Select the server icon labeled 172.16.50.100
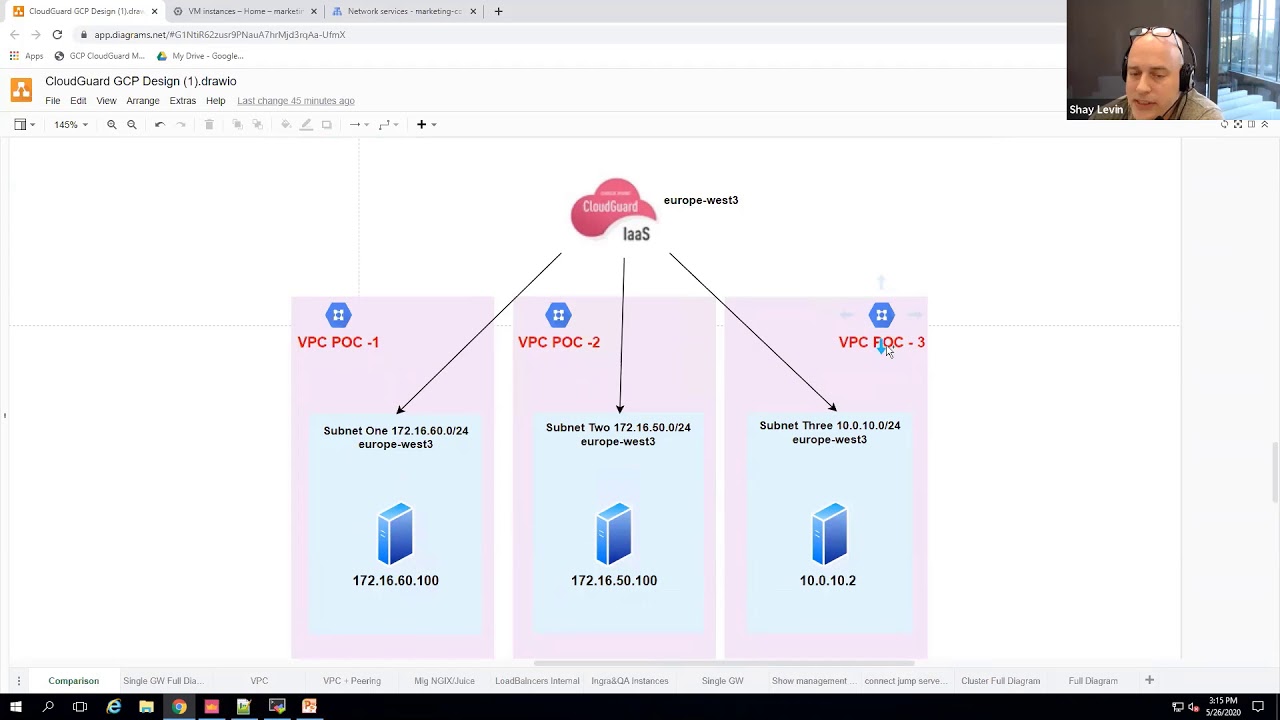 (614, 534)
